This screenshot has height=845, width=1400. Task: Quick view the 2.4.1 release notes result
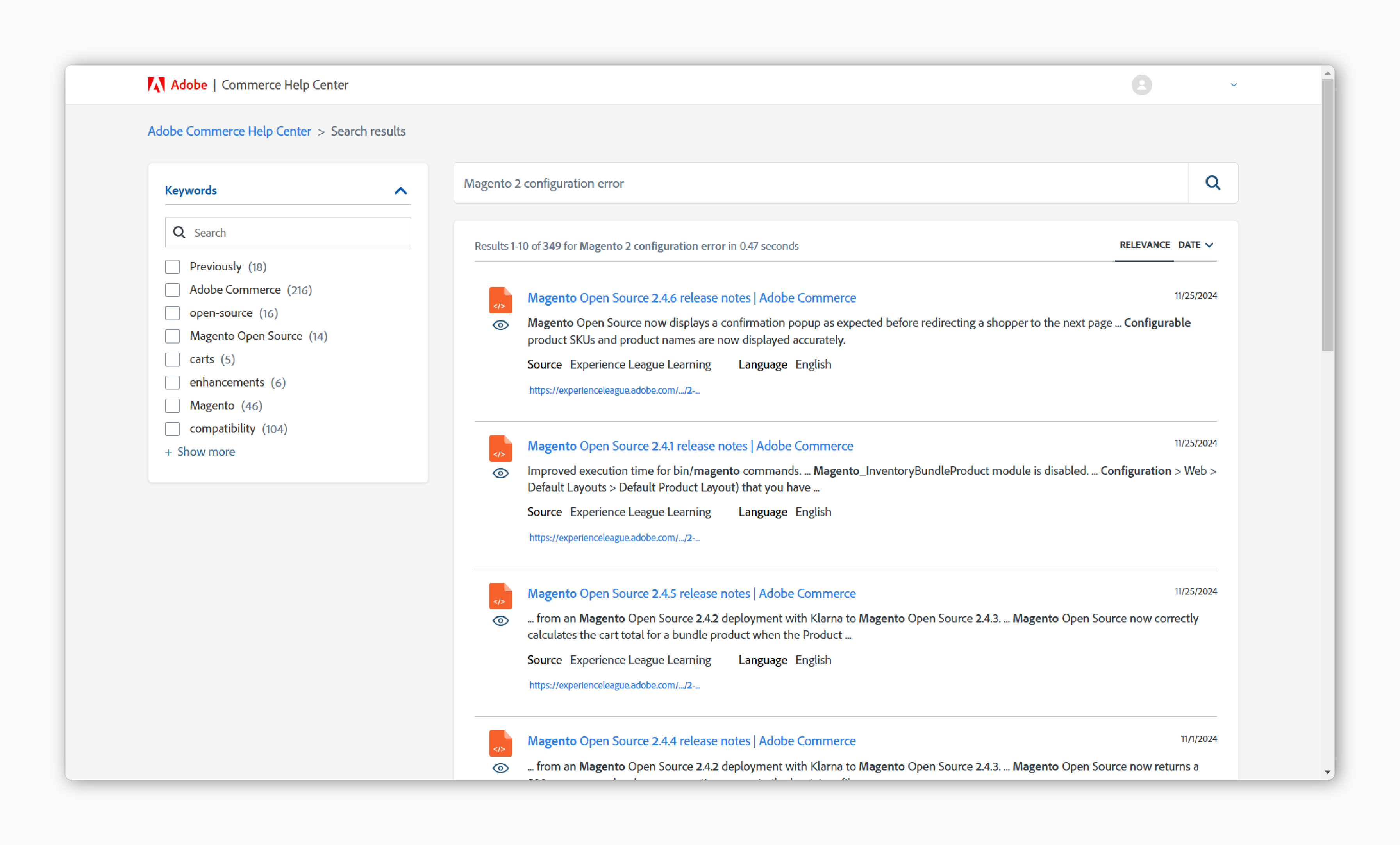point(500,473)
